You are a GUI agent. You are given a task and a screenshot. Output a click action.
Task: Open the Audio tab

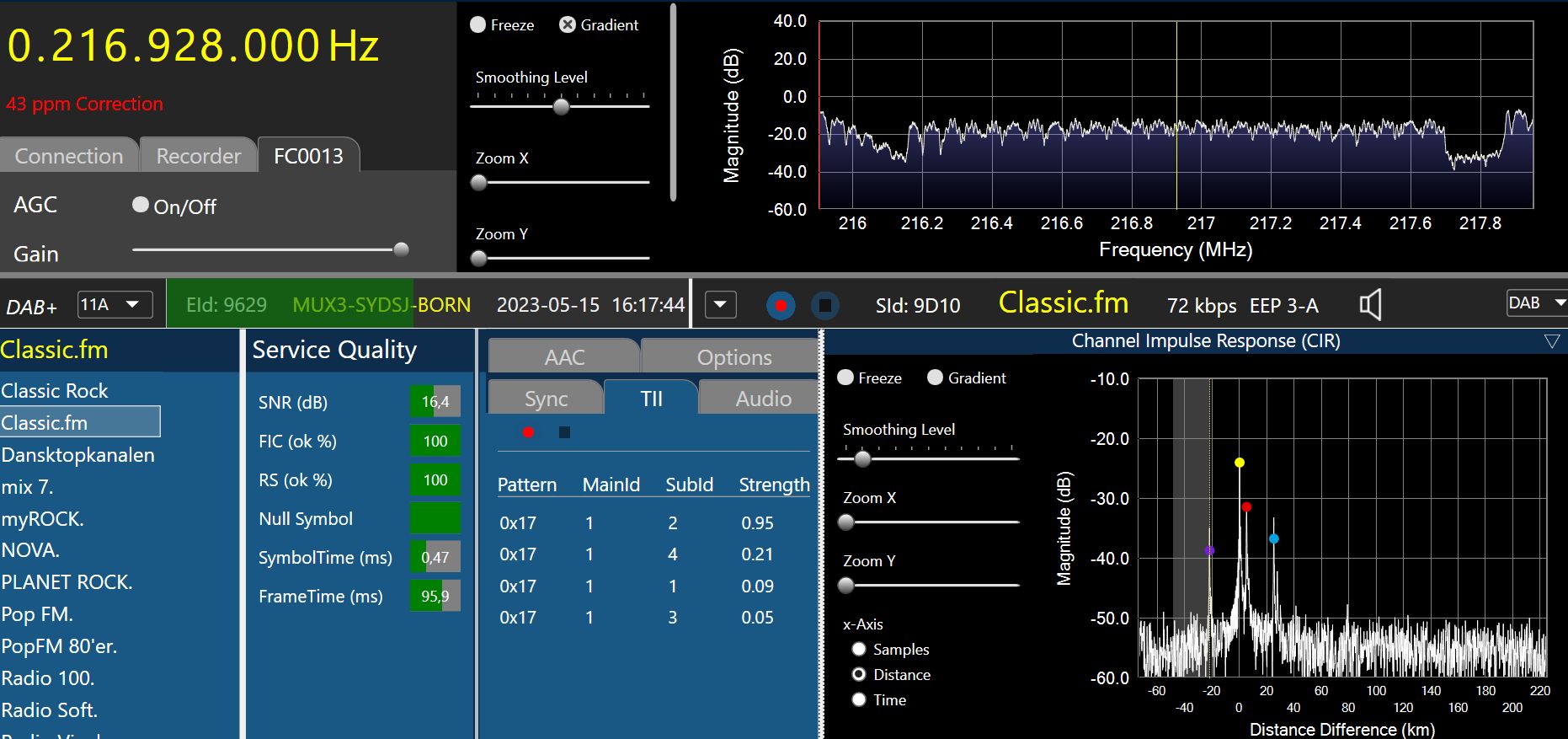(x=762, y=399)
